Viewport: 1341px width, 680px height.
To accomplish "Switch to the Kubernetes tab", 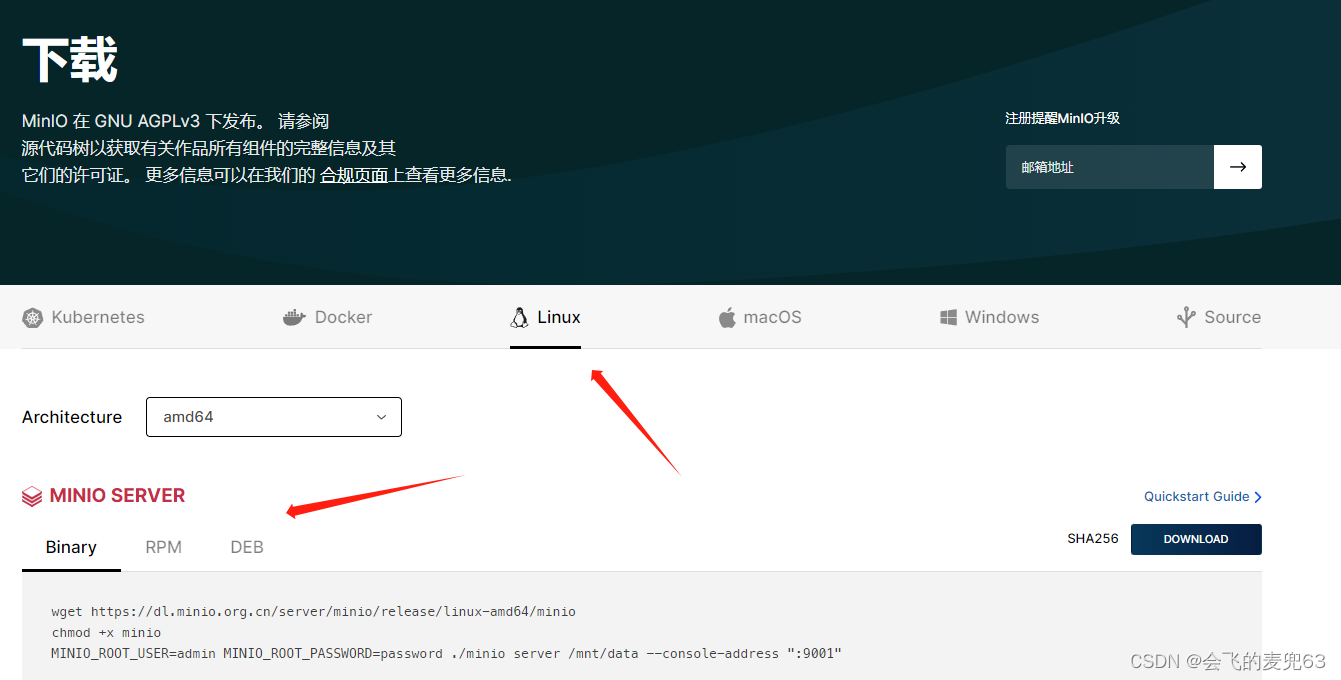I will [x=84, y=318].
